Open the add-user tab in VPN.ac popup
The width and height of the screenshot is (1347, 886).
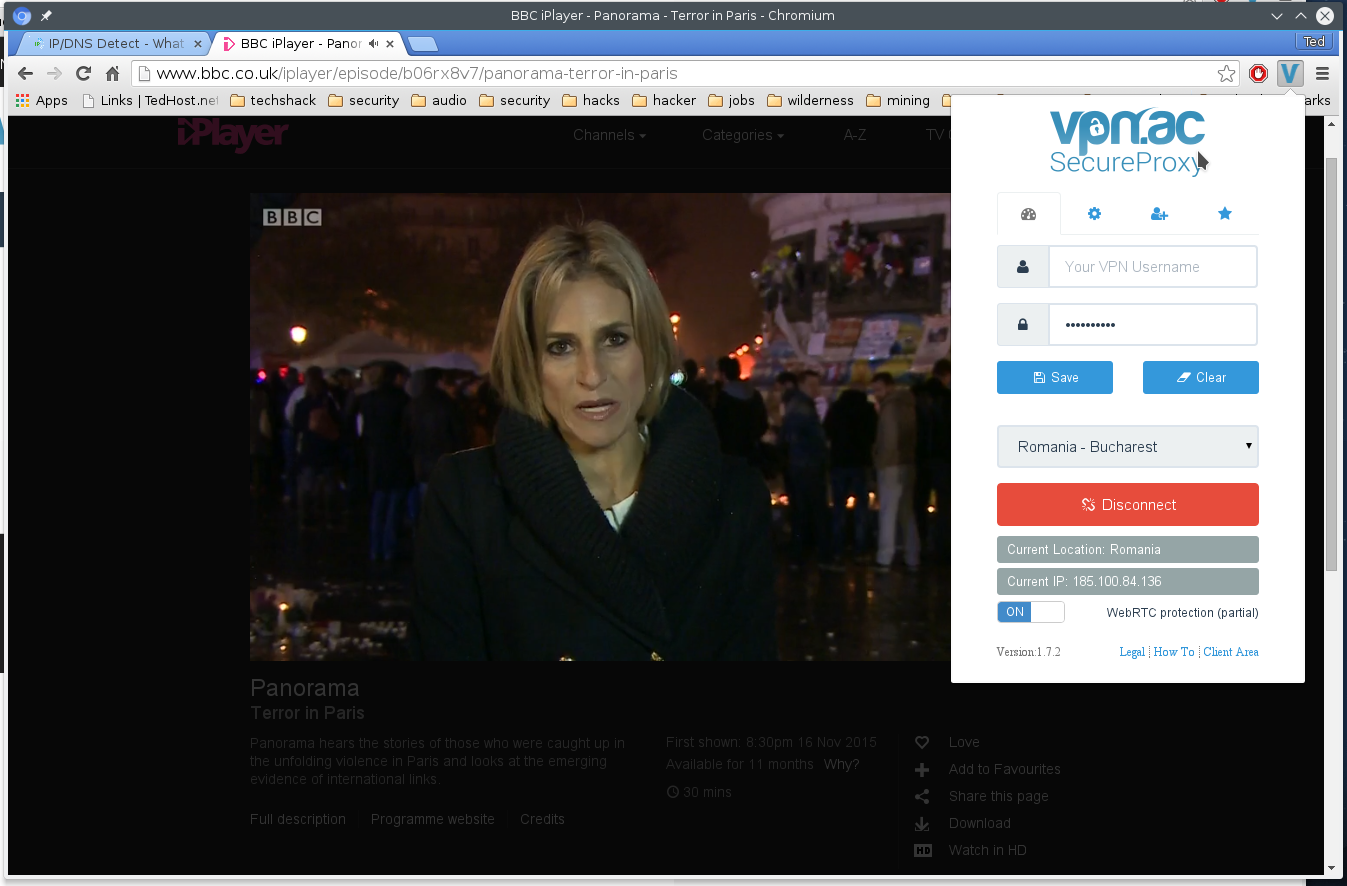[1159, 214]
